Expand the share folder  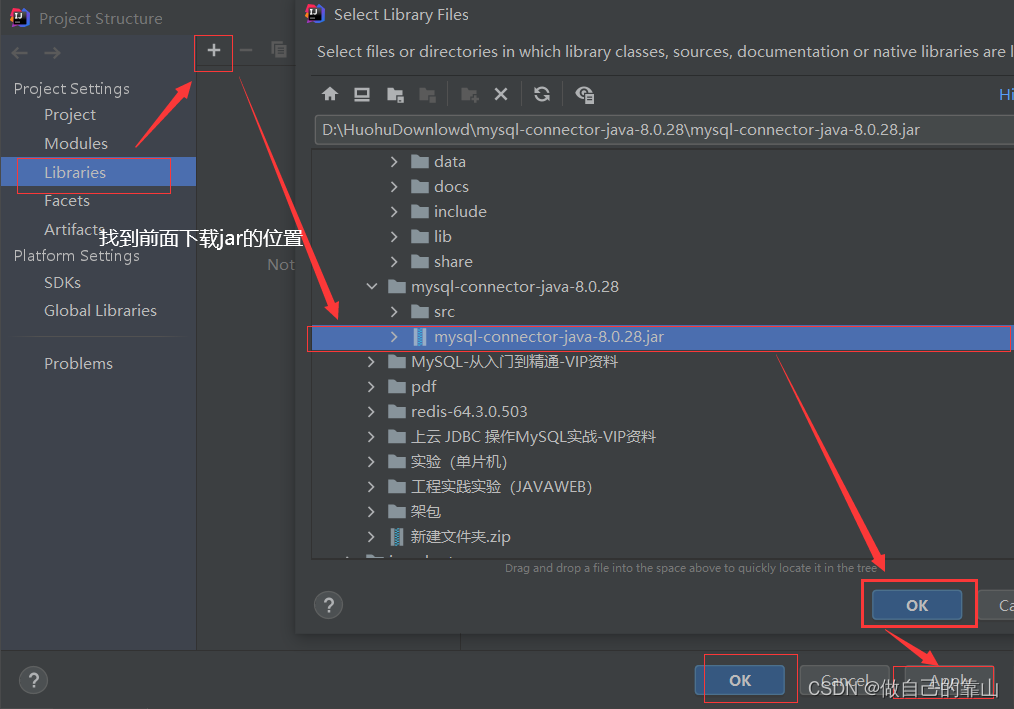[x=394, y=262]
